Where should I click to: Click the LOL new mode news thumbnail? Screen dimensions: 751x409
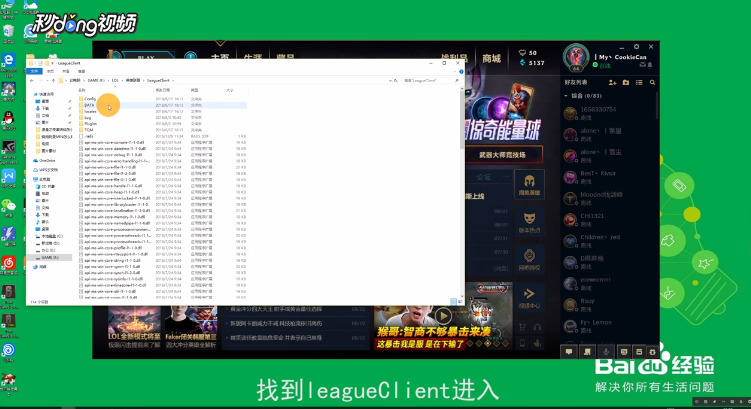[x=134, y=328]
